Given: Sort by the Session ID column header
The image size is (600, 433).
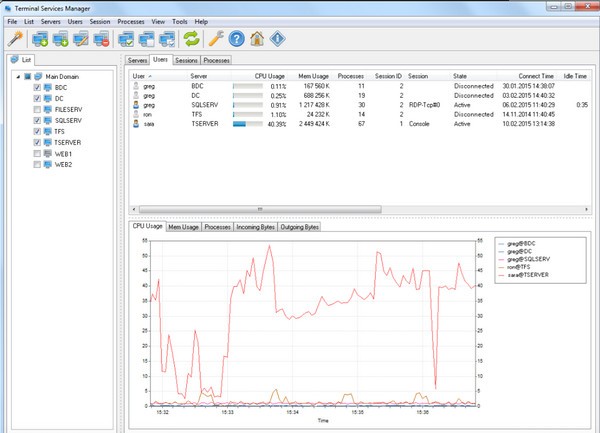Looking at the screenshot, I should tap(386, 76).
